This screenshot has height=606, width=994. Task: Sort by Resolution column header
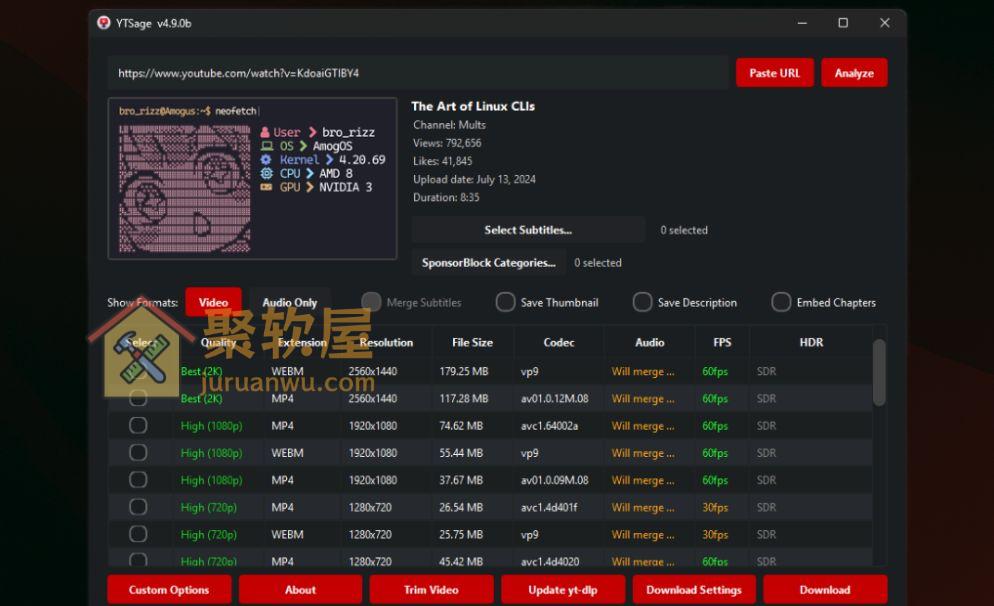(x=386, y=342)
